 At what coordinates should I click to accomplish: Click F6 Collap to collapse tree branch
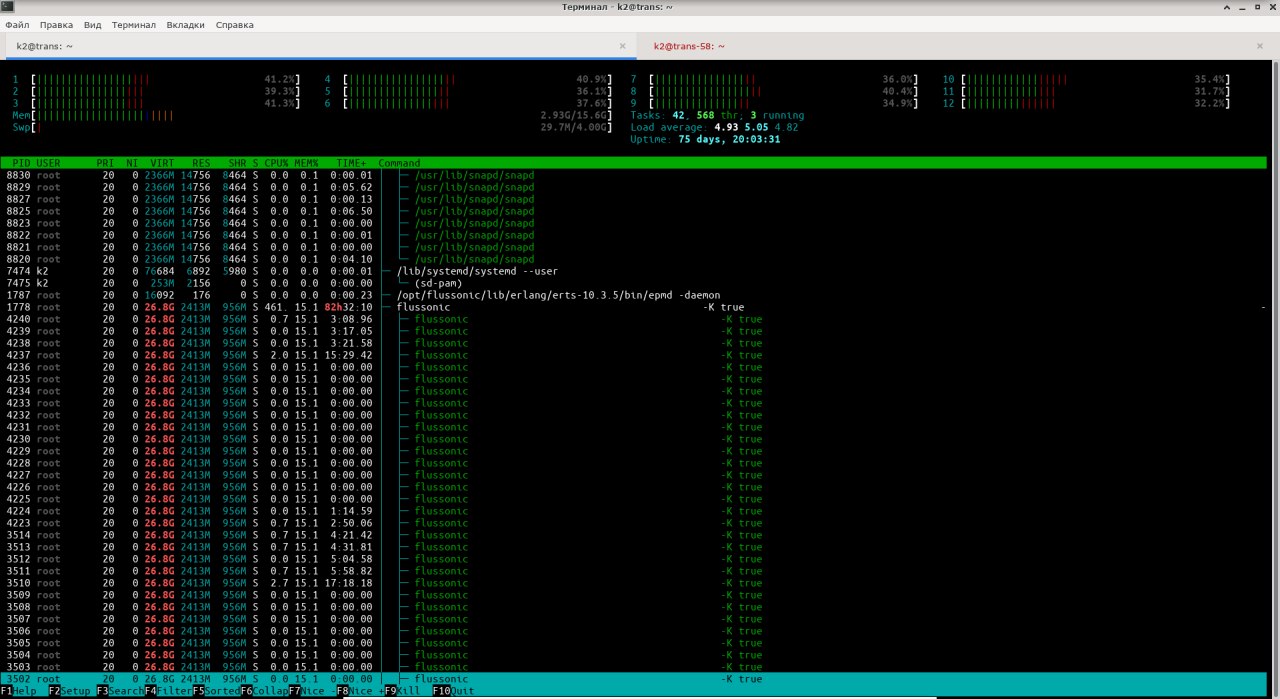click(x=264, y=691)
